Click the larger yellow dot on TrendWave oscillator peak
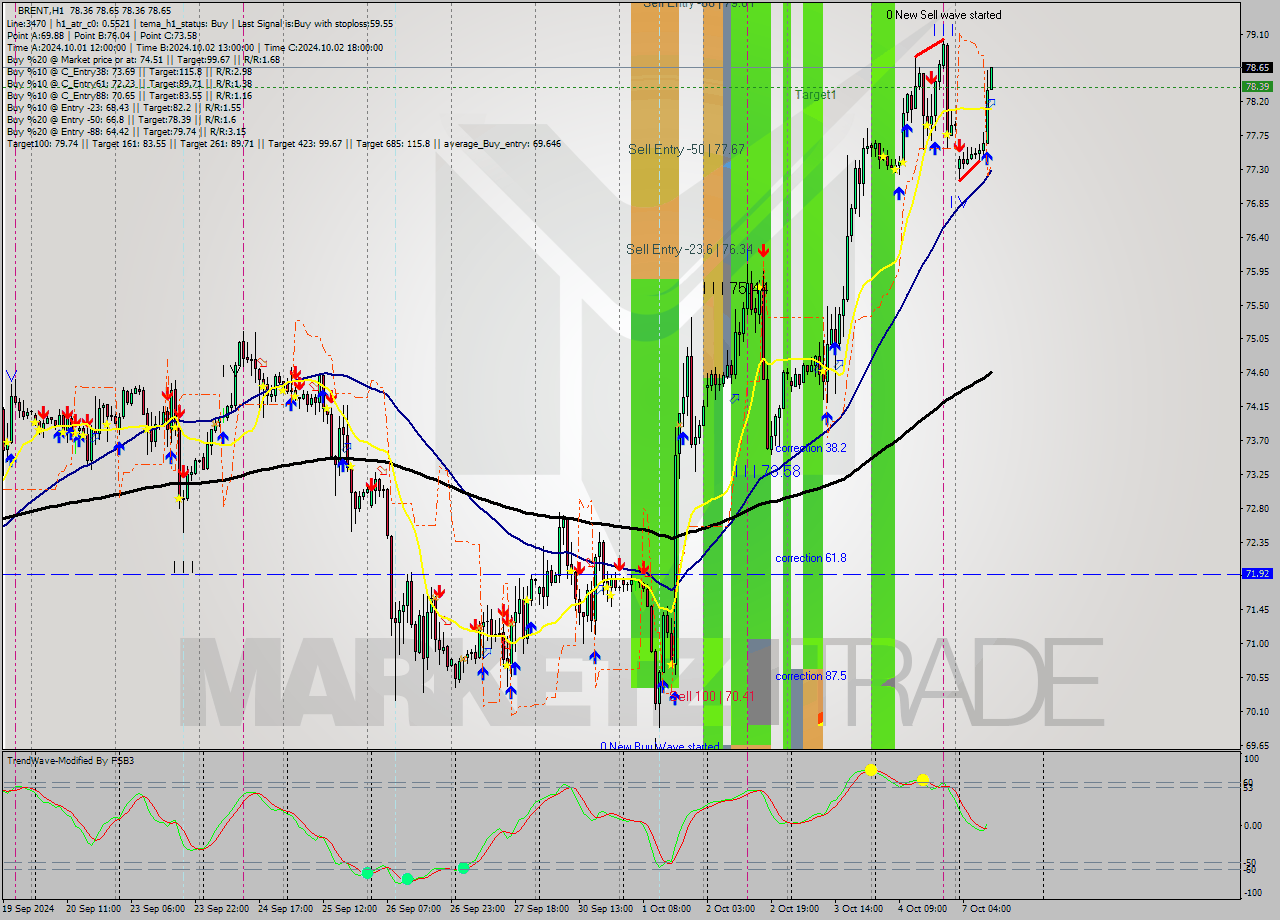The image size is (1280, 920). 871,769
